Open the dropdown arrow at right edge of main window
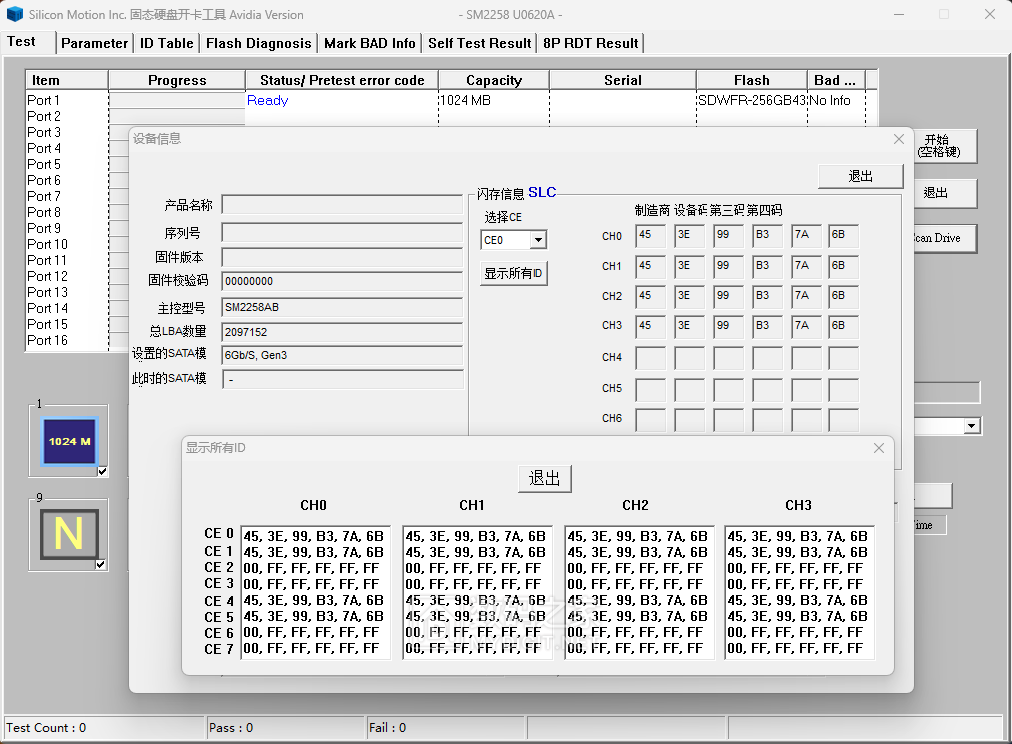The width and height of the screenshot is (1012, 744). [971, 426]
